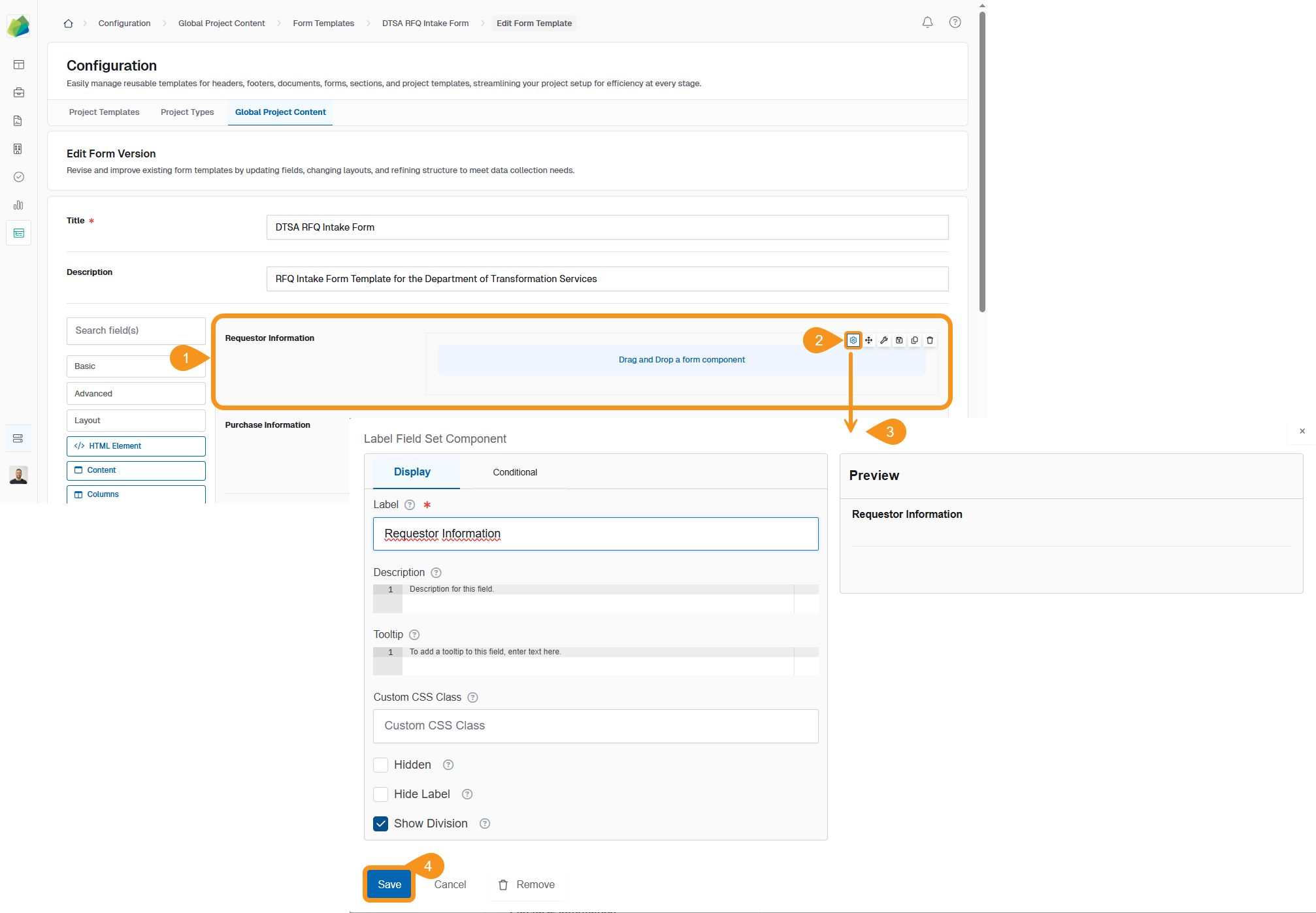This screenshot has width=1316, height=913.
Task: Uncheck Show Division checkbox
Action: click(381, 824)
